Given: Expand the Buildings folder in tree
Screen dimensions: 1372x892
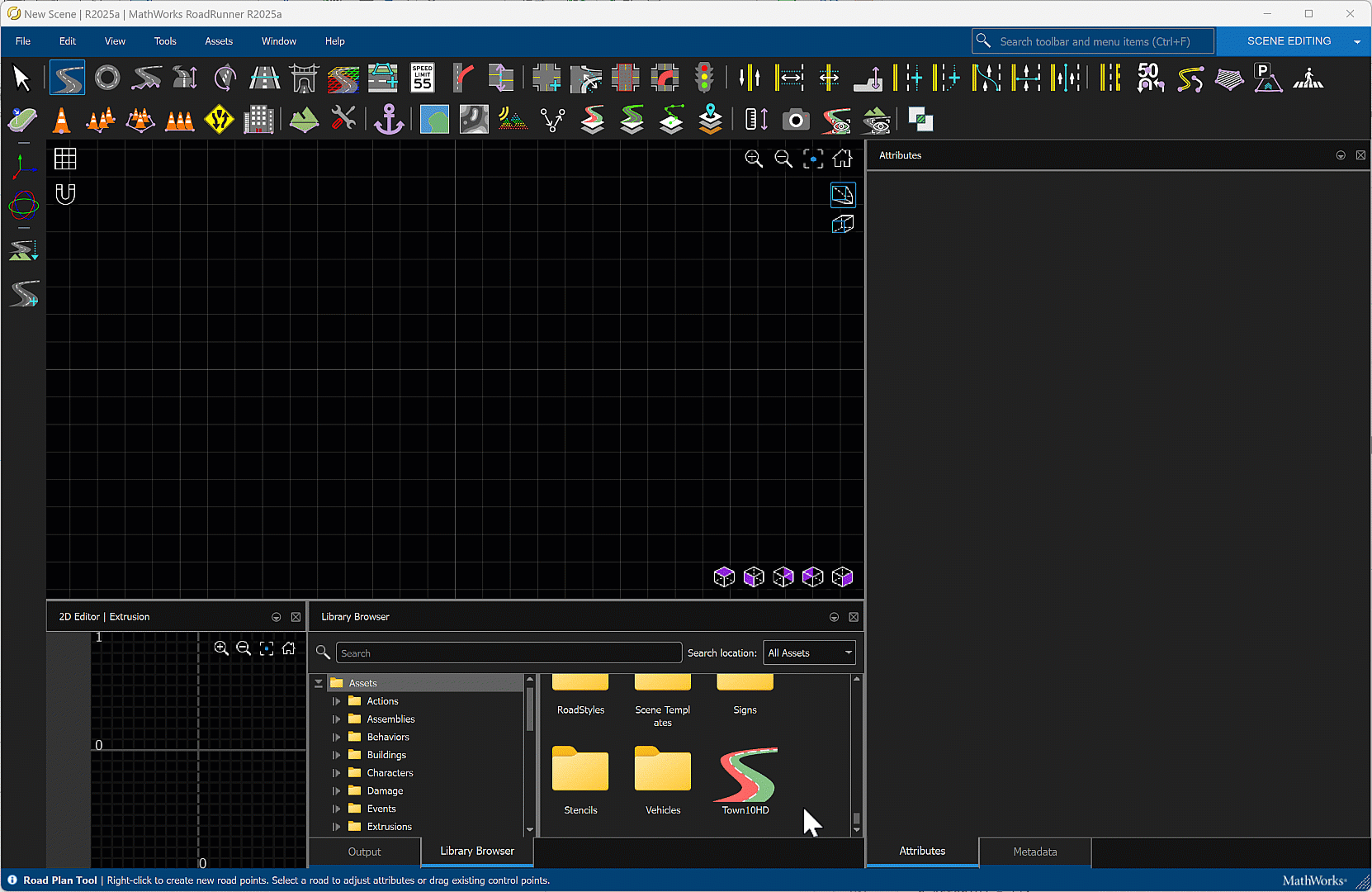Looking at the screenshot, I should click(x=336, y=755).
